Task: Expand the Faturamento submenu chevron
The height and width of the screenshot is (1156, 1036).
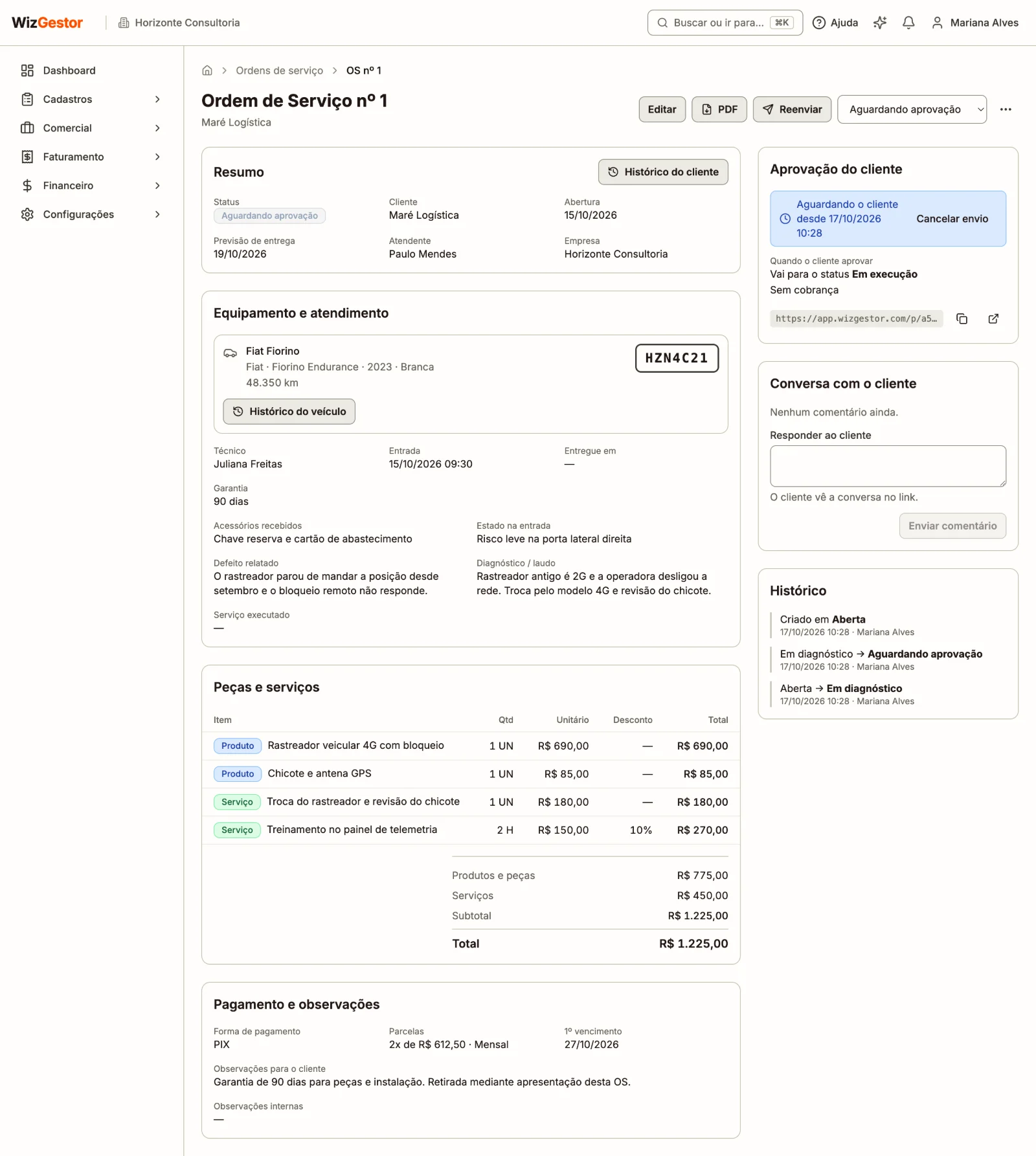Action: point(157,157)
